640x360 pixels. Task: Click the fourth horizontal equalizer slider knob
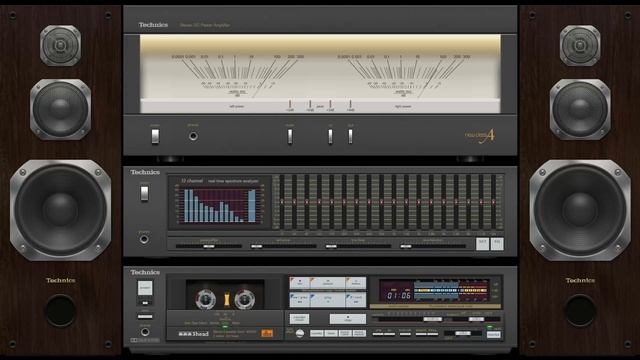coord(406,246)
